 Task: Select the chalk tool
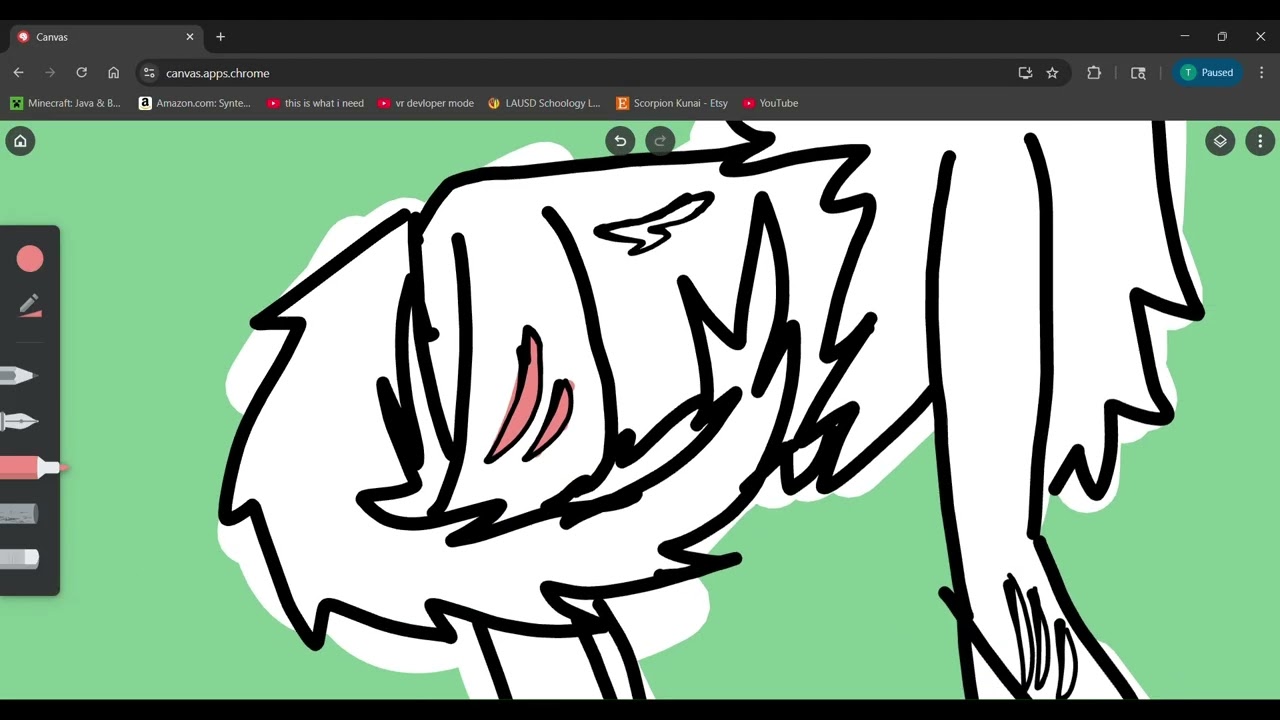pyautogui.click(x=20, y=514)
